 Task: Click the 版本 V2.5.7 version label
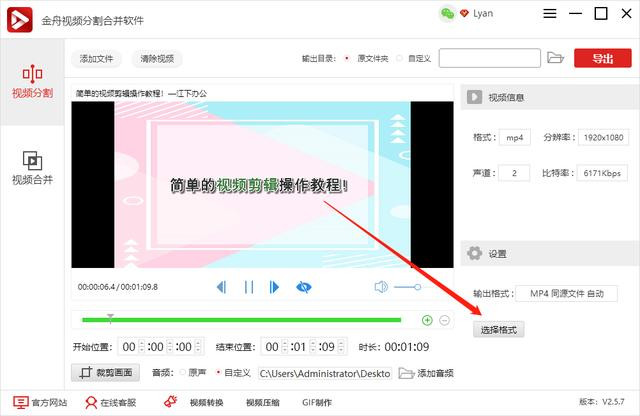602,402
